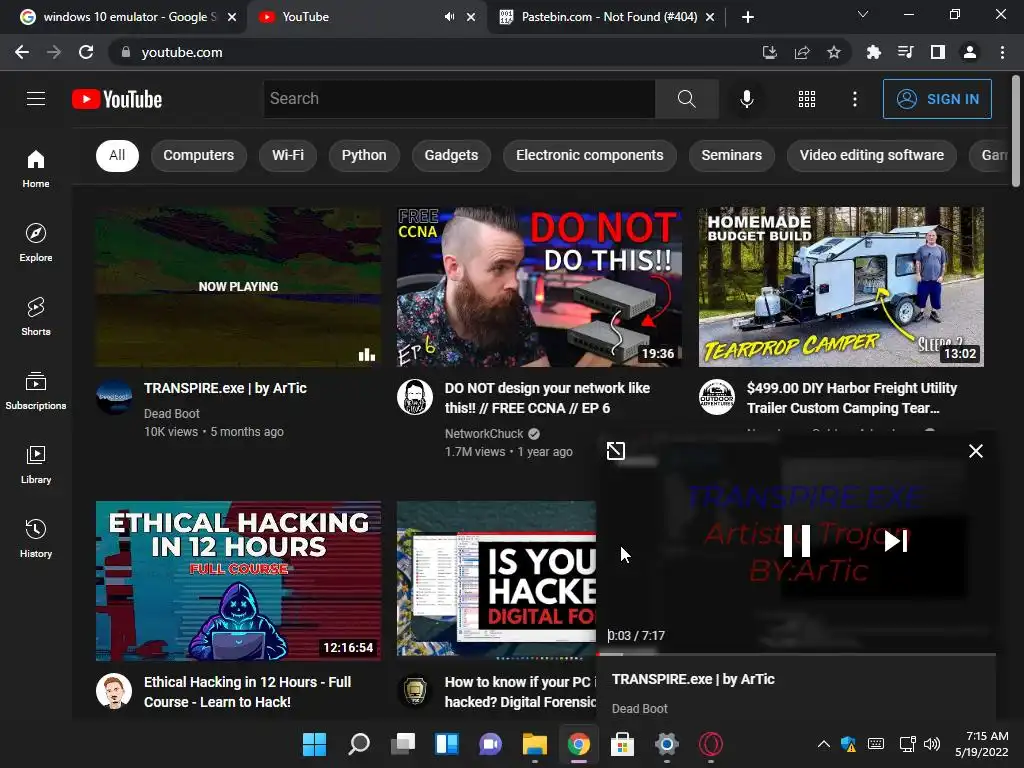Open Subscriptions in sidebar
This screenshot has width=1024, height=768.
tap(36, 391)
